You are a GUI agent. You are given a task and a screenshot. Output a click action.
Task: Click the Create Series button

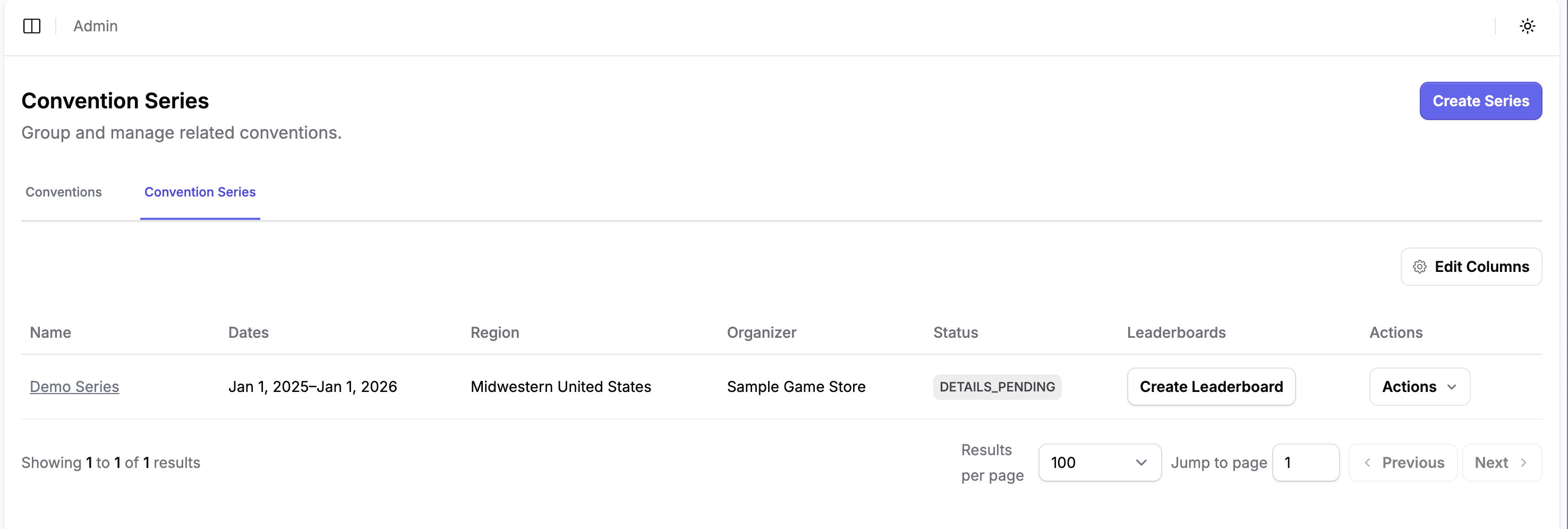(x=1480, y=101)
